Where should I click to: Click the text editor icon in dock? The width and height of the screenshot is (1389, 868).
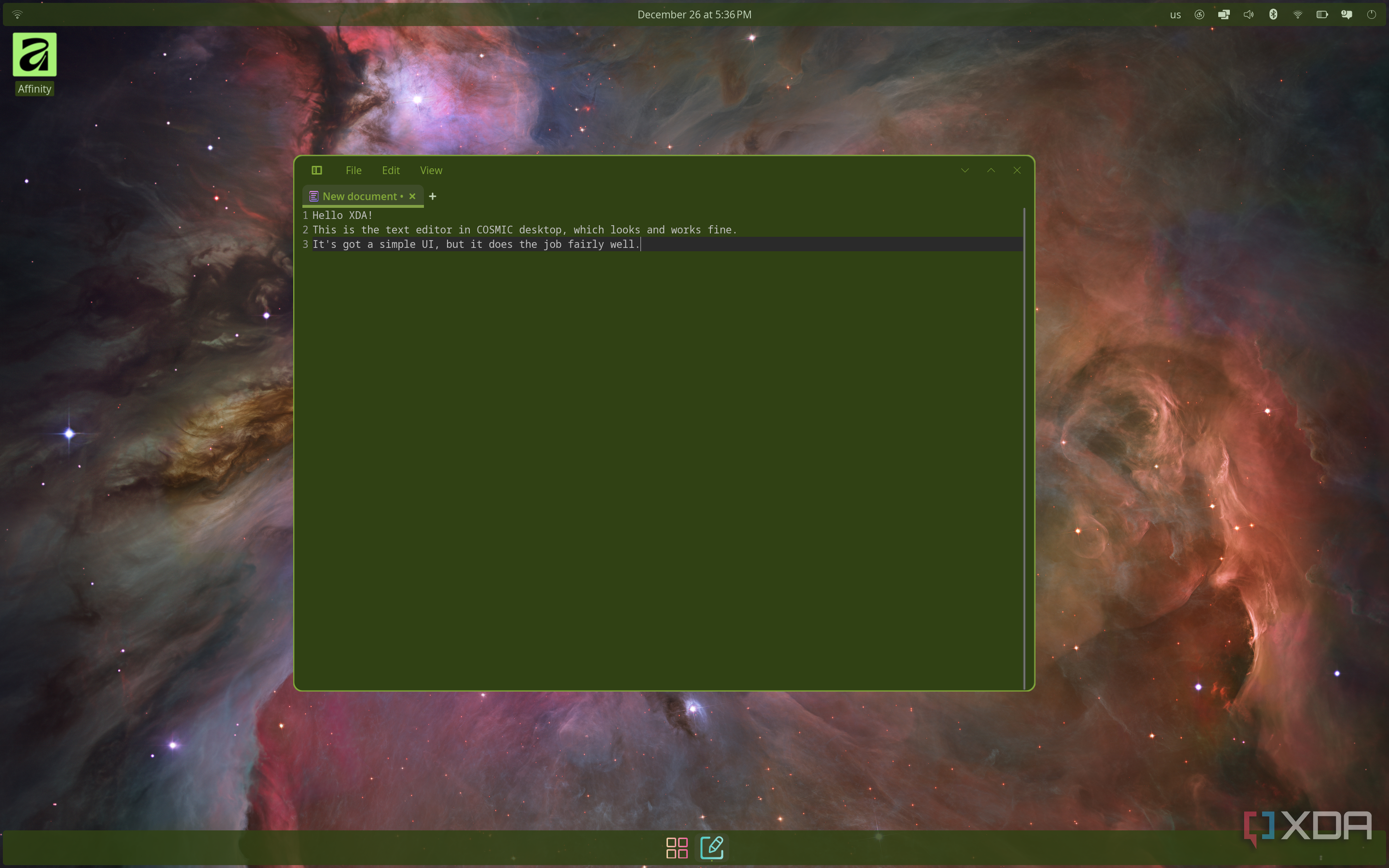coord(712,847)
